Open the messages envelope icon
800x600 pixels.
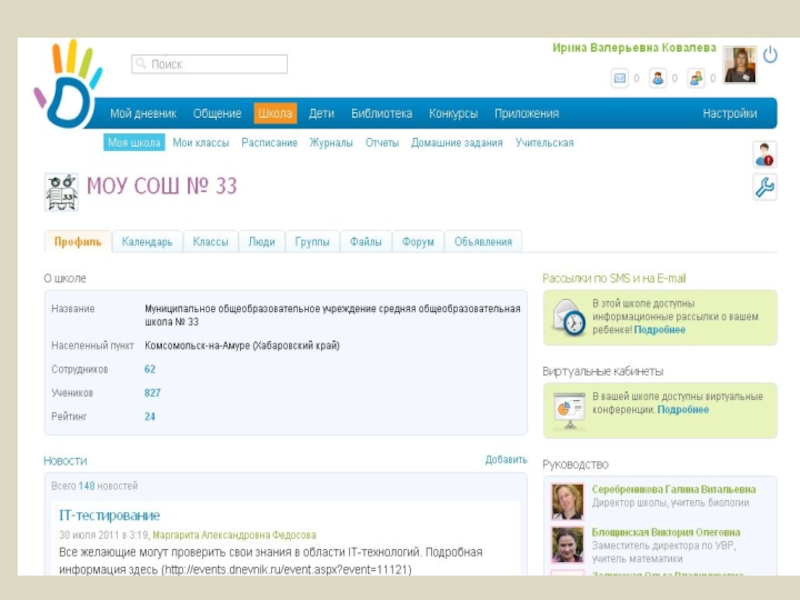(x=620, y=78)
